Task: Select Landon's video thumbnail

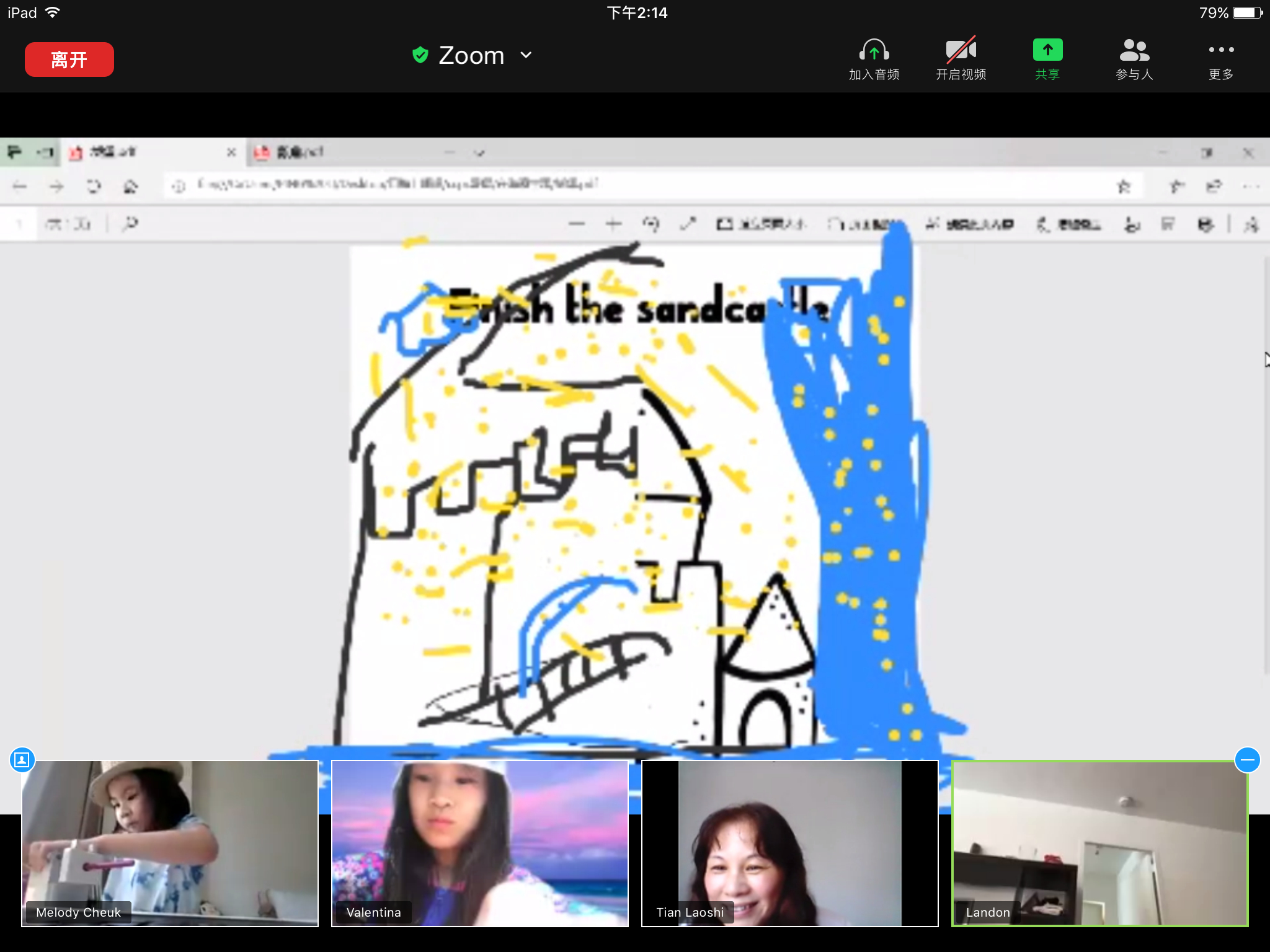Action: point(1099,843)
